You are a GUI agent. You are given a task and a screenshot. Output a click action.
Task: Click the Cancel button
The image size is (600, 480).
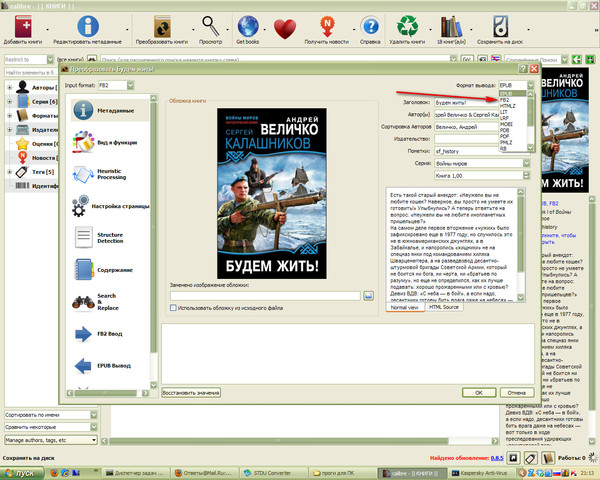(517, 393)
